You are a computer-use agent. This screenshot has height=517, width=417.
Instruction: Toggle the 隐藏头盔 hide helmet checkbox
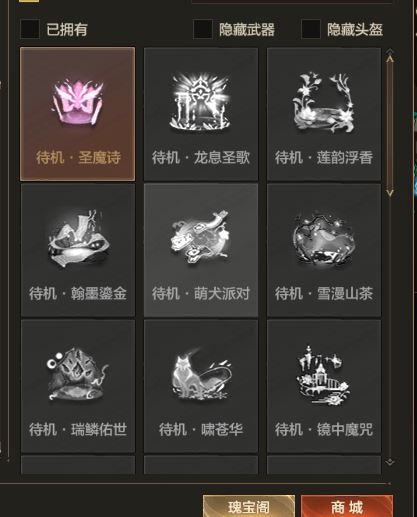click(311, 29)
